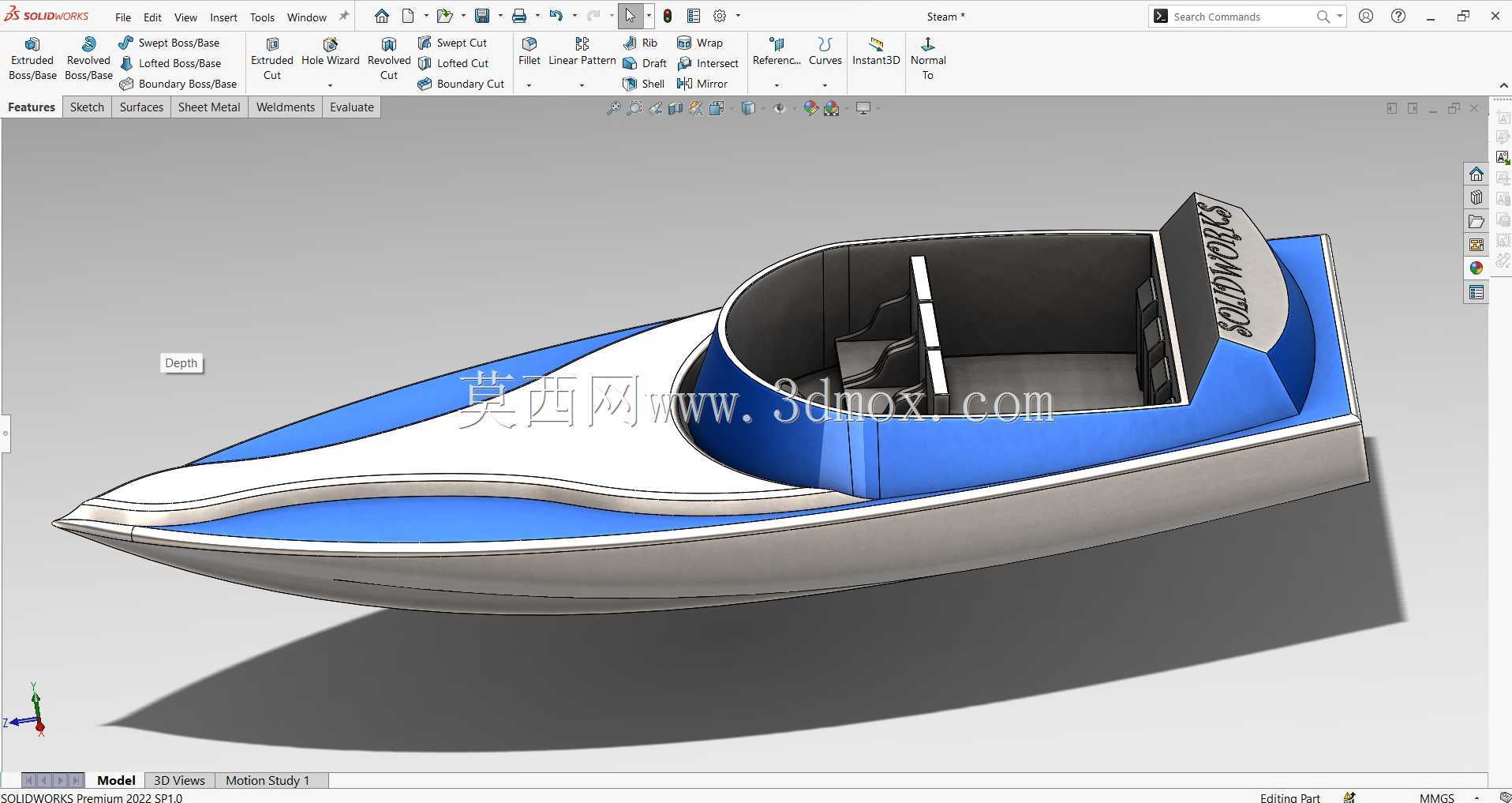Choose Boundary Boss/Base
1512x803 pixels.
click(178, 84)
